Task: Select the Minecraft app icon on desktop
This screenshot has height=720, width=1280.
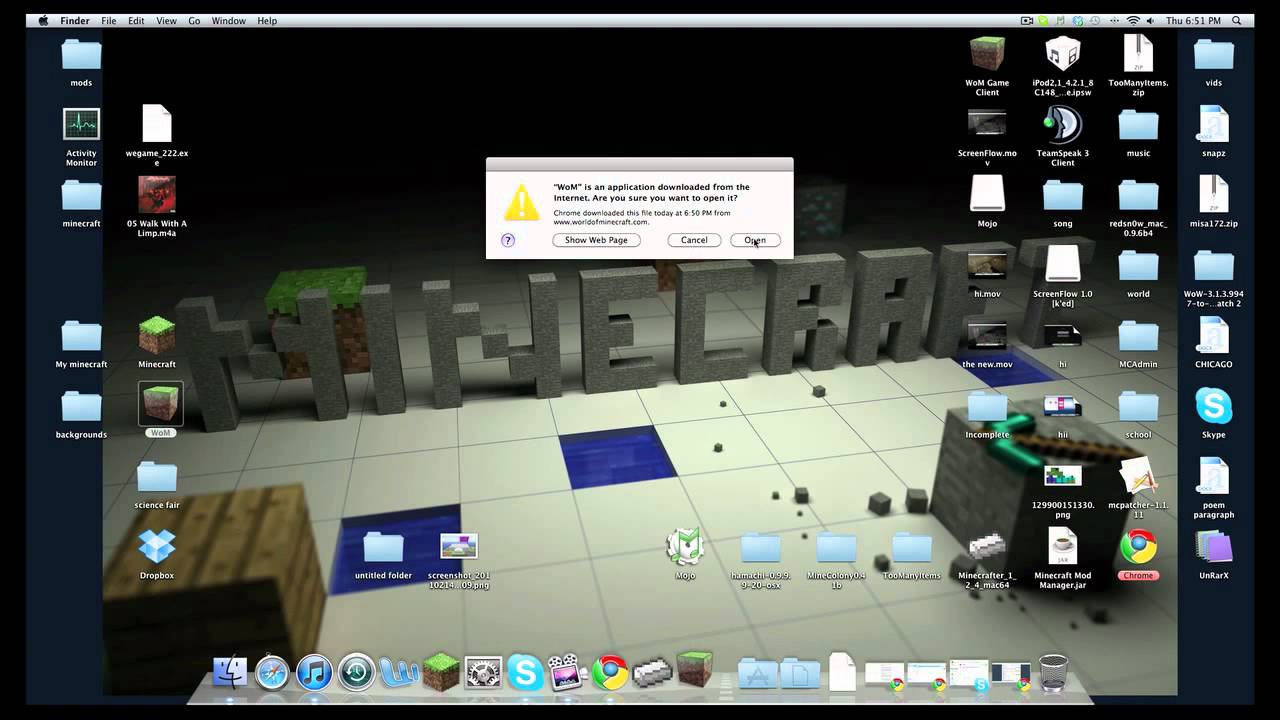Action: (157, 337)
